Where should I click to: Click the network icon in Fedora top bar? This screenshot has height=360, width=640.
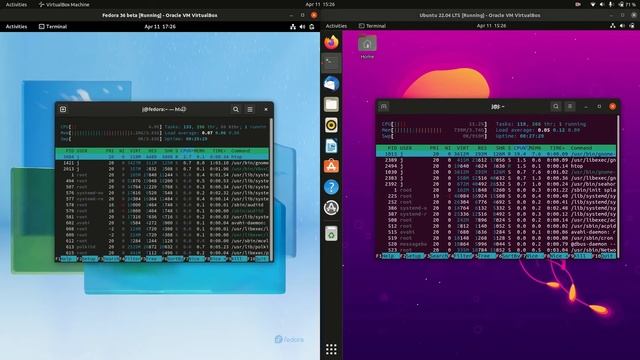point(293,27)
